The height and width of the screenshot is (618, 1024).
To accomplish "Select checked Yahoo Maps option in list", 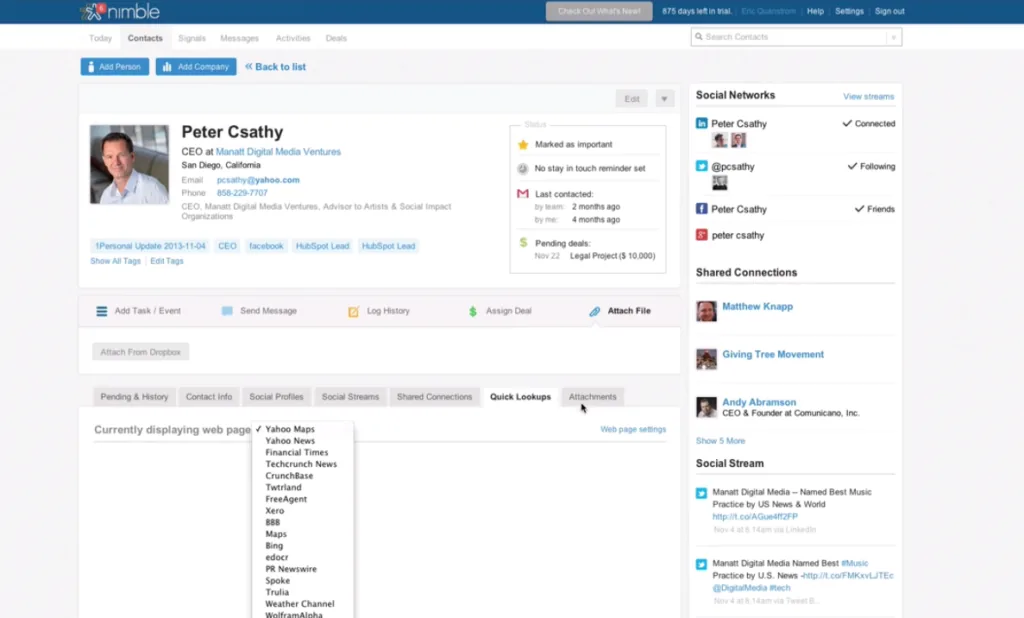I will [x=290, y=429].
